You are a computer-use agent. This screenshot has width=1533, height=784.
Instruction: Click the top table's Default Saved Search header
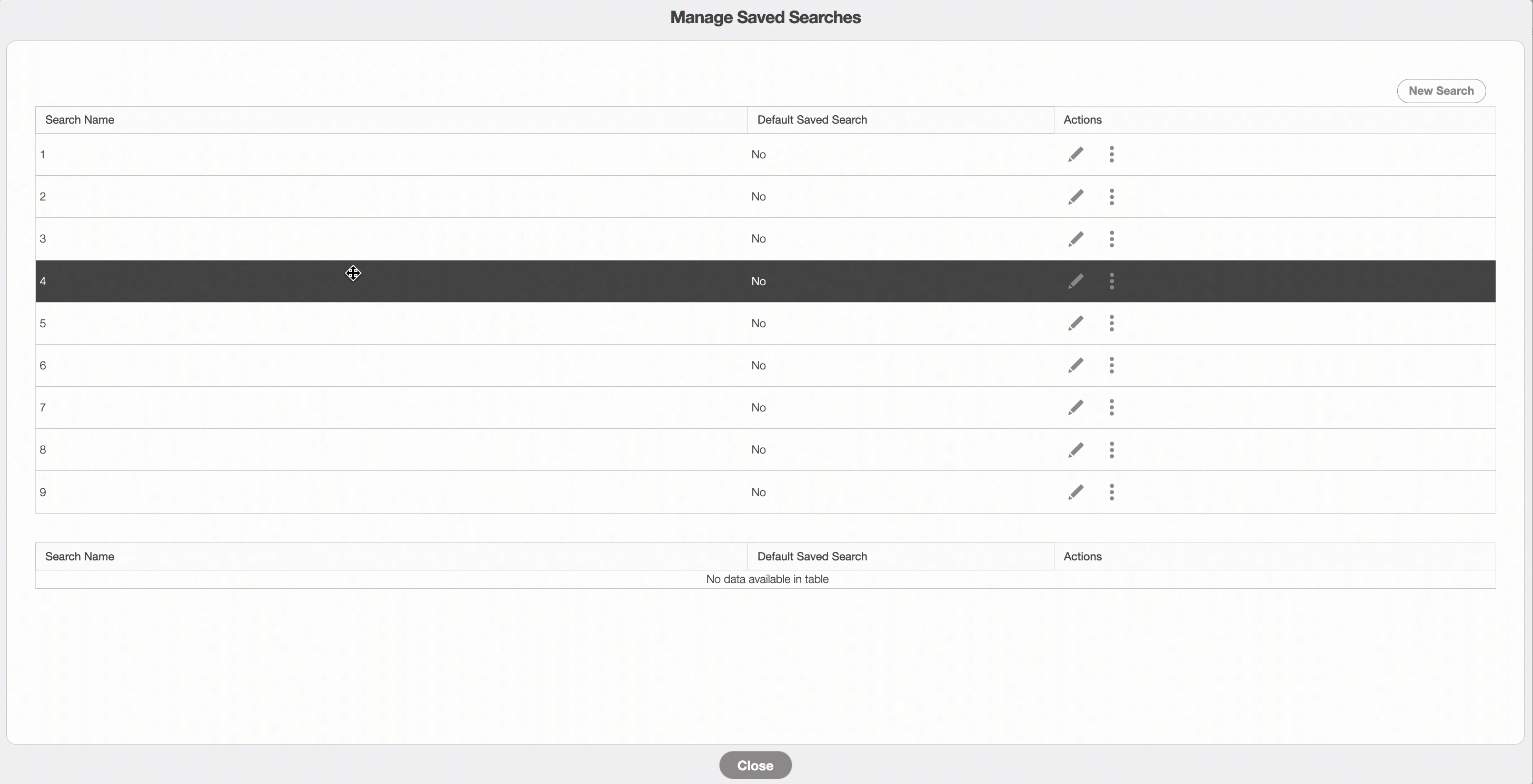[x=812, y=120]
